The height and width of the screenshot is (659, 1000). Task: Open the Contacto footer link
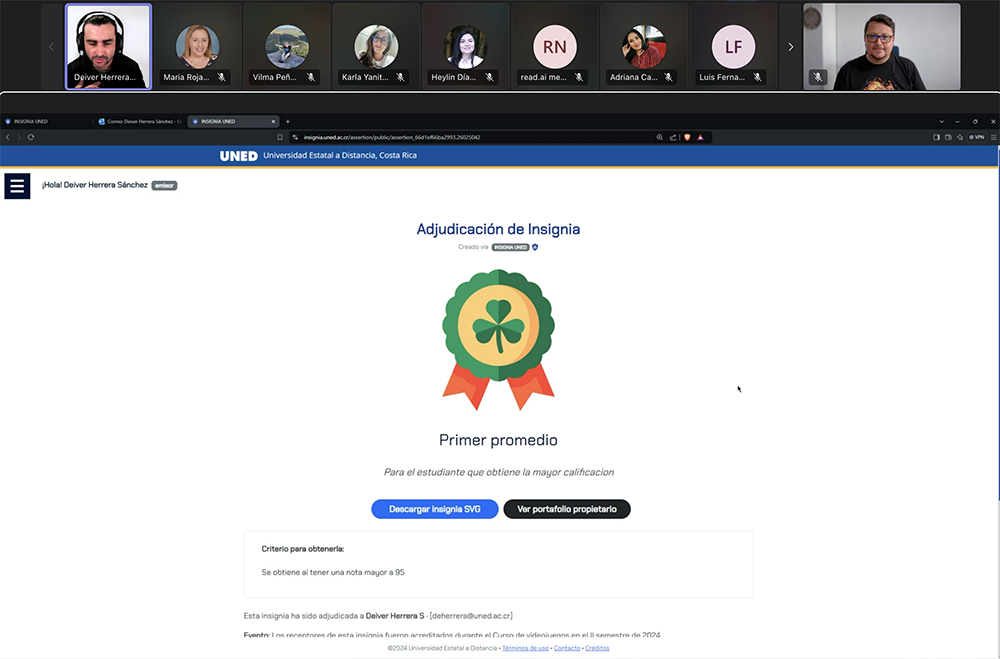click(567, 648)
